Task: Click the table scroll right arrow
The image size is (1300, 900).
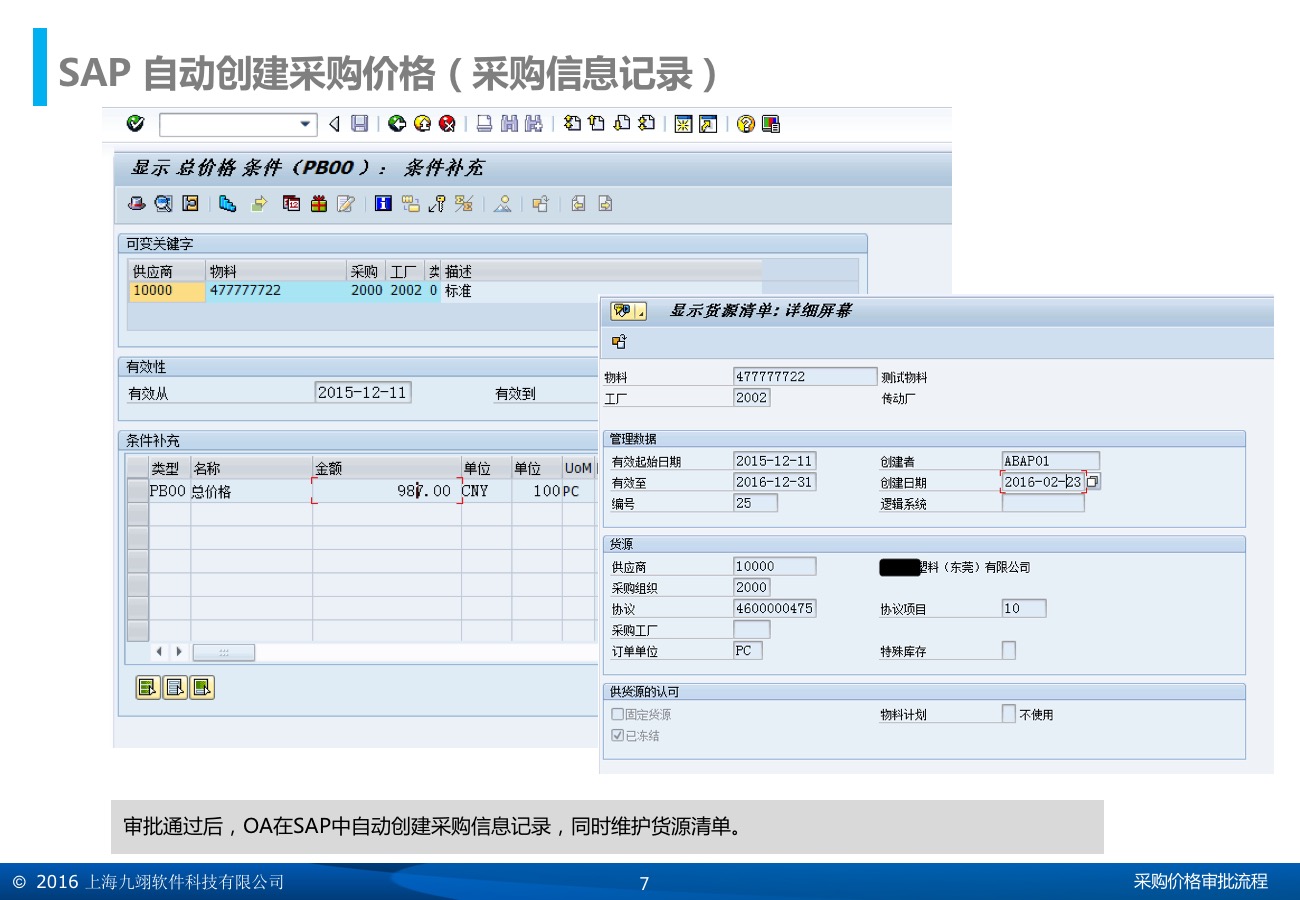Action: [x=179, y=652]
